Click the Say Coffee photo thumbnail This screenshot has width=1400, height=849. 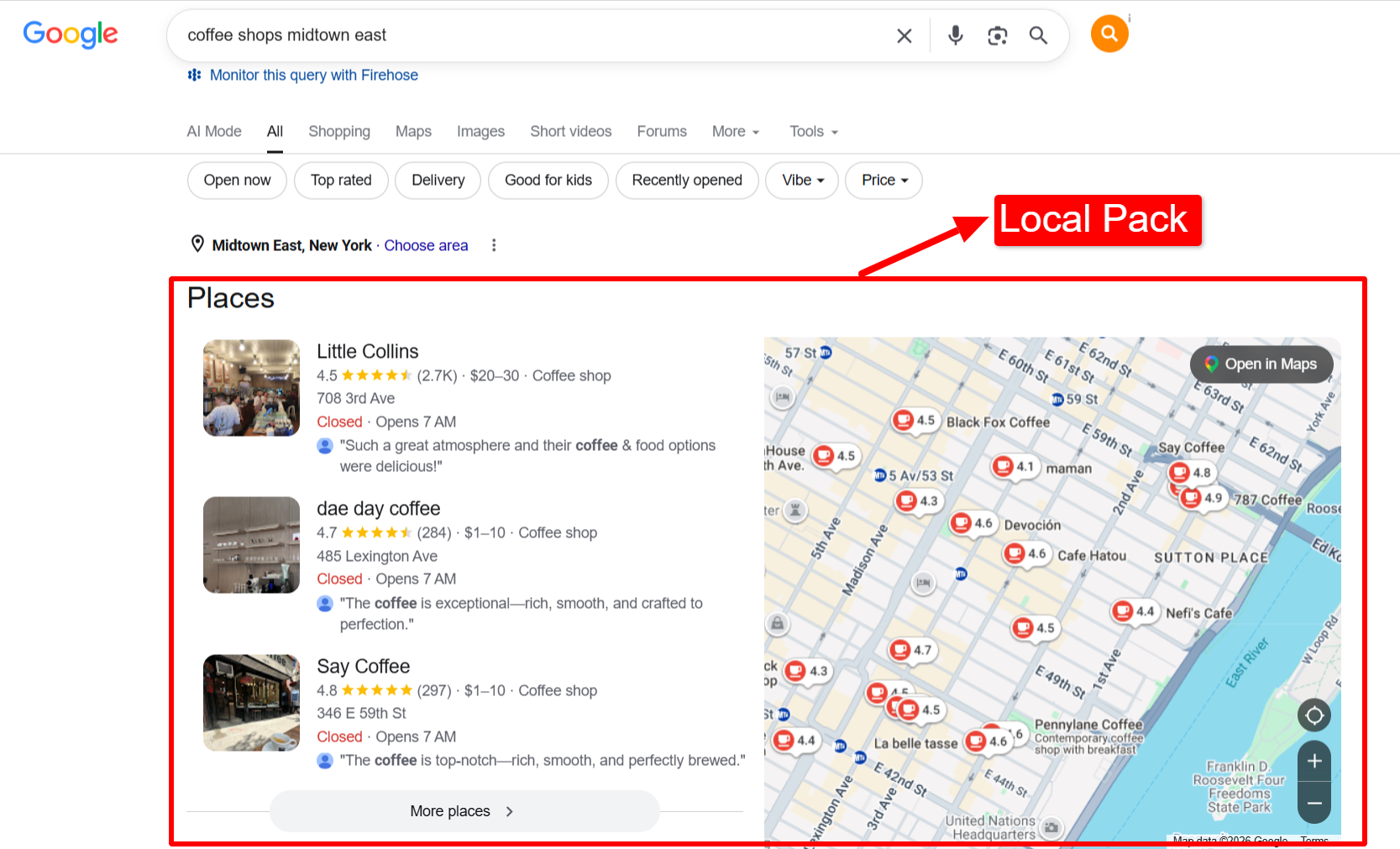click(251, 702)
